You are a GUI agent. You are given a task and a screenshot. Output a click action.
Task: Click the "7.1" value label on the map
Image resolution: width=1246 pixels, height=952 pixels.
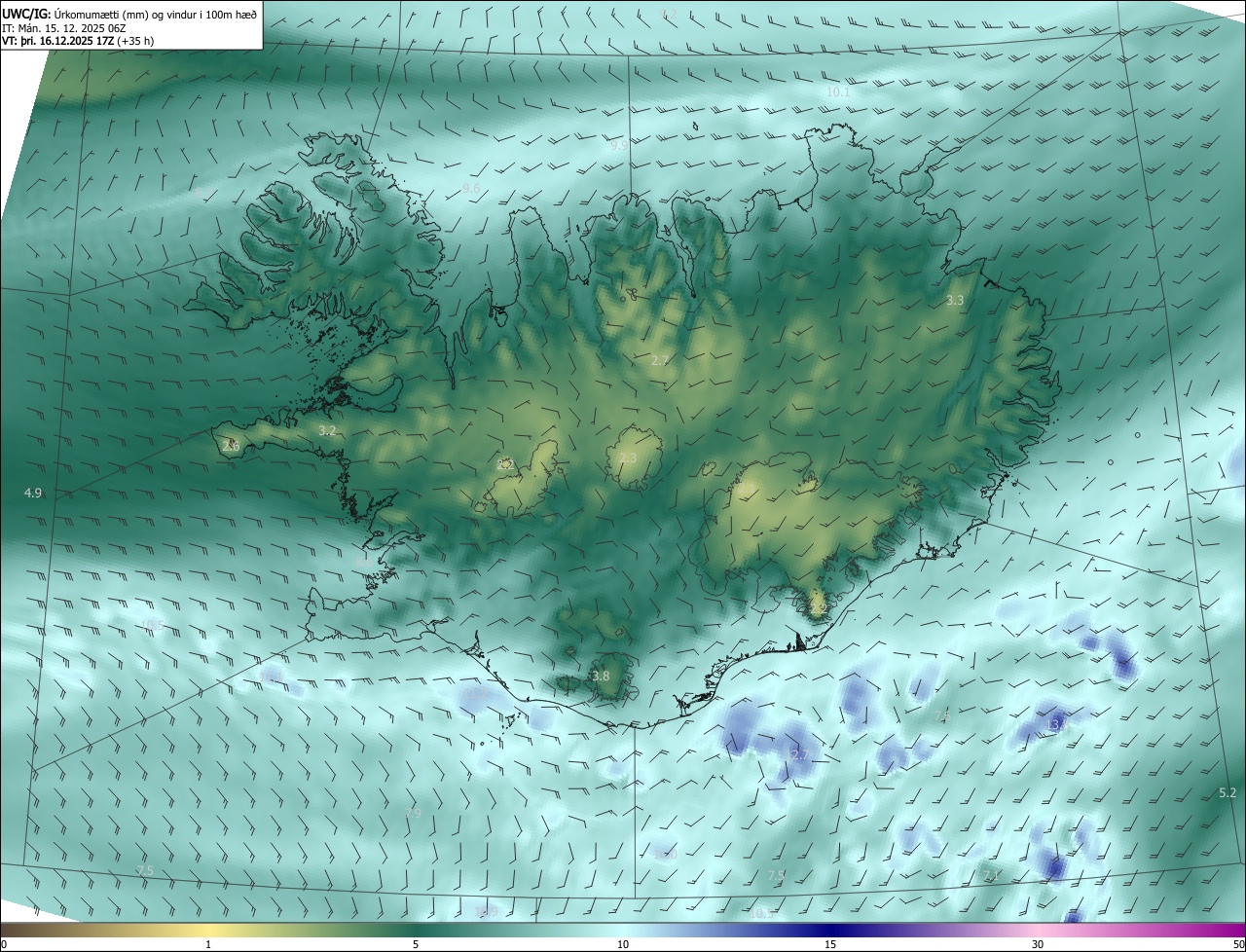[991, 876]
